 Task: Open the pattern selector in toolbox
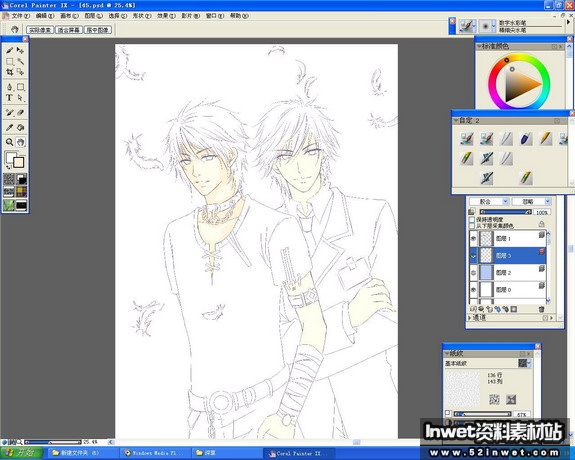(9, 191)
